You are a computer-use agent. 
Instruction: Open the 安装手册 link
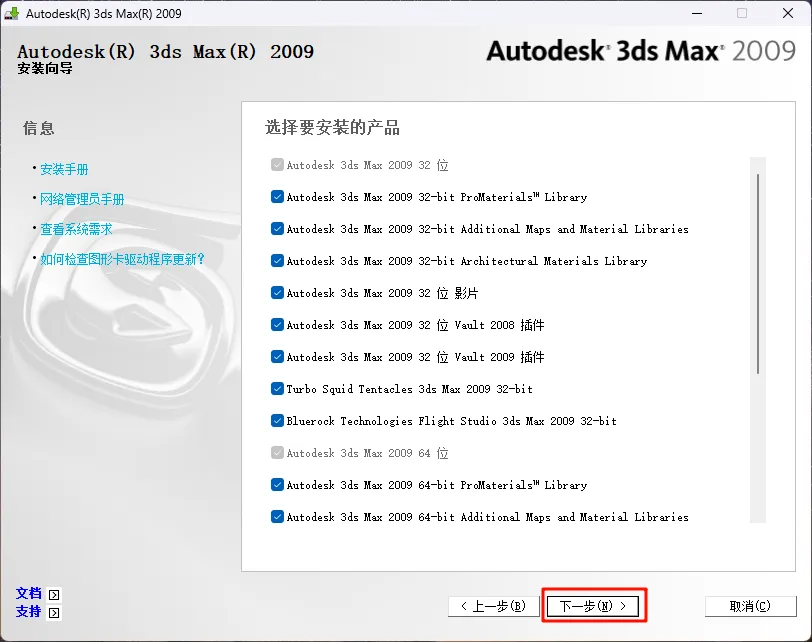click(64, 169)
